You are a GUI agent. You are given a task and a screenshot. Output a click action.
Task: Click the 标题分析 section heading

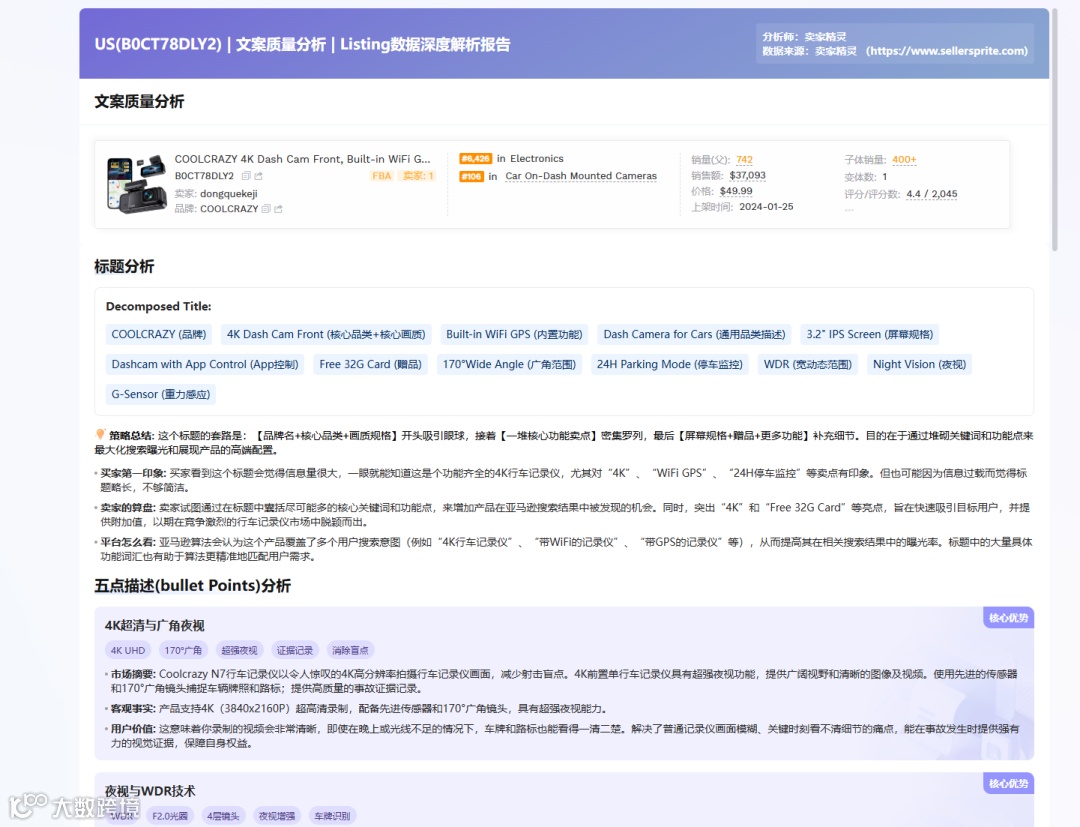(124, 266)
